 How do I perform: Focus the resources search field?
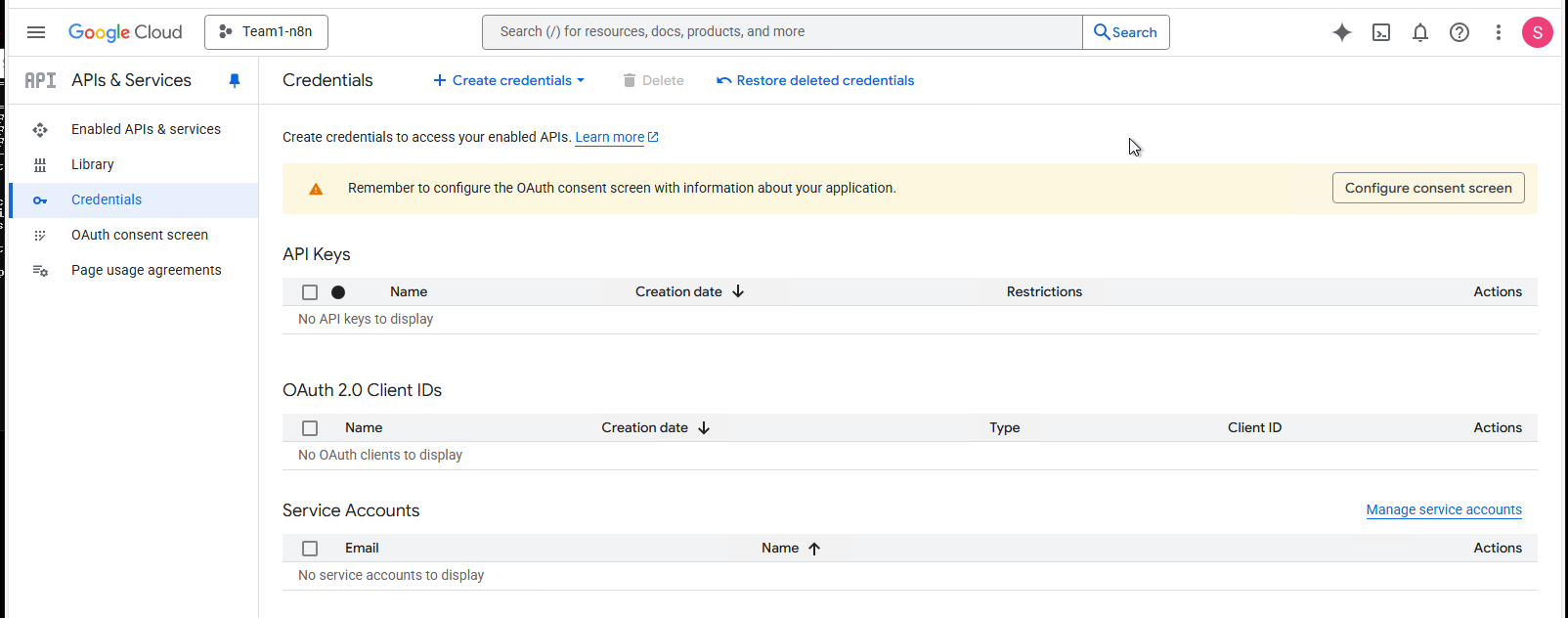click(x=782, y=32)
